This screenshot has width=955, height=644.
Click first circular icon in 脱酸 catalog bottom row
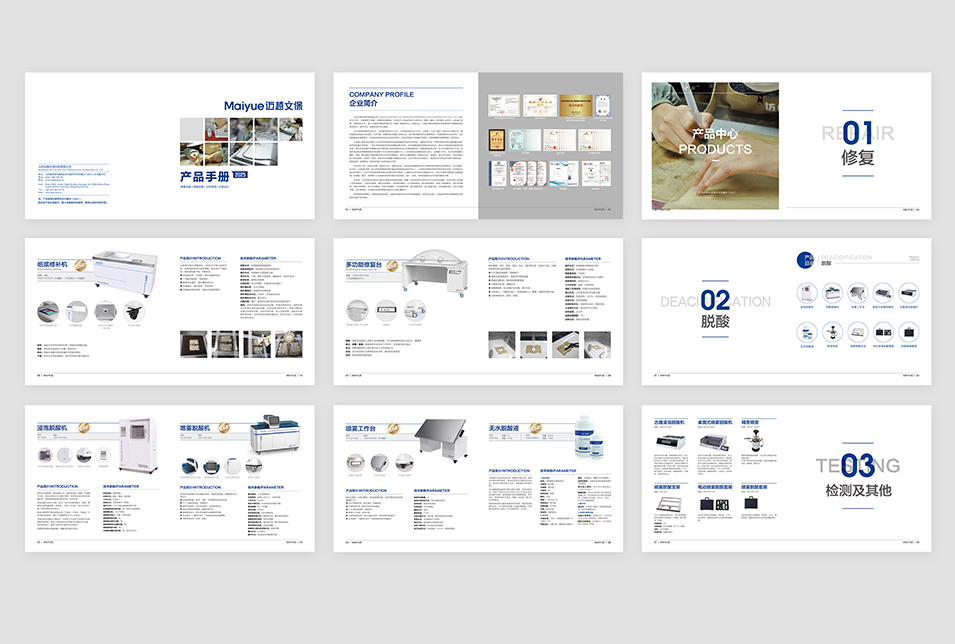[x=806, y=332]
